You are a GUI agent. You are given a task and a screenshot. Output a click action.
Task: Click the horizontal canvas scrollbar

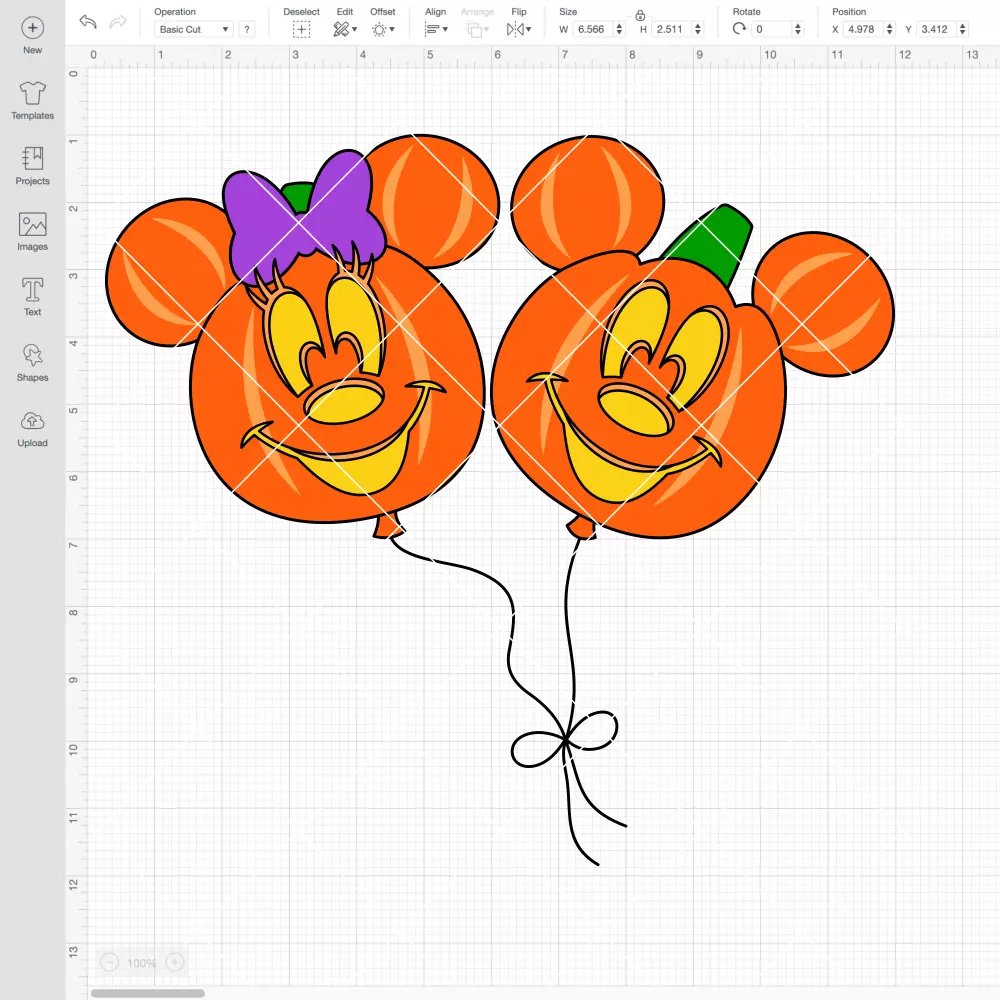coord(147,993)
